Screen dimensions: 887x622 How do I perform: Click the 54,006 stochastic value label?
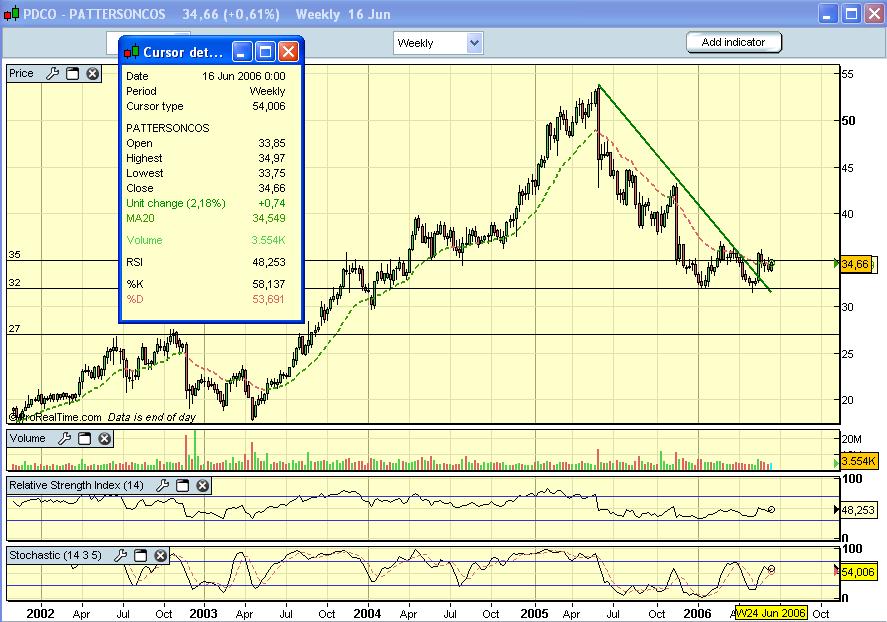858,572
